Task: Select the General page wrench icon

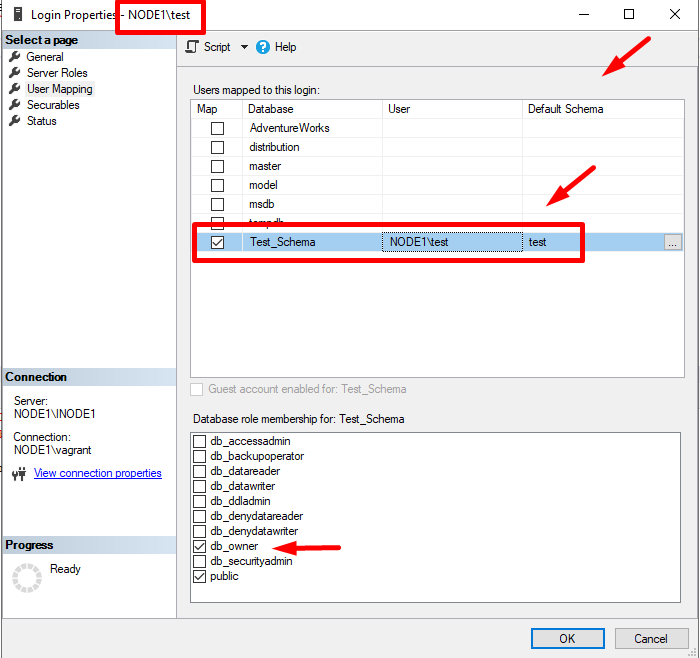Action: 15,57
